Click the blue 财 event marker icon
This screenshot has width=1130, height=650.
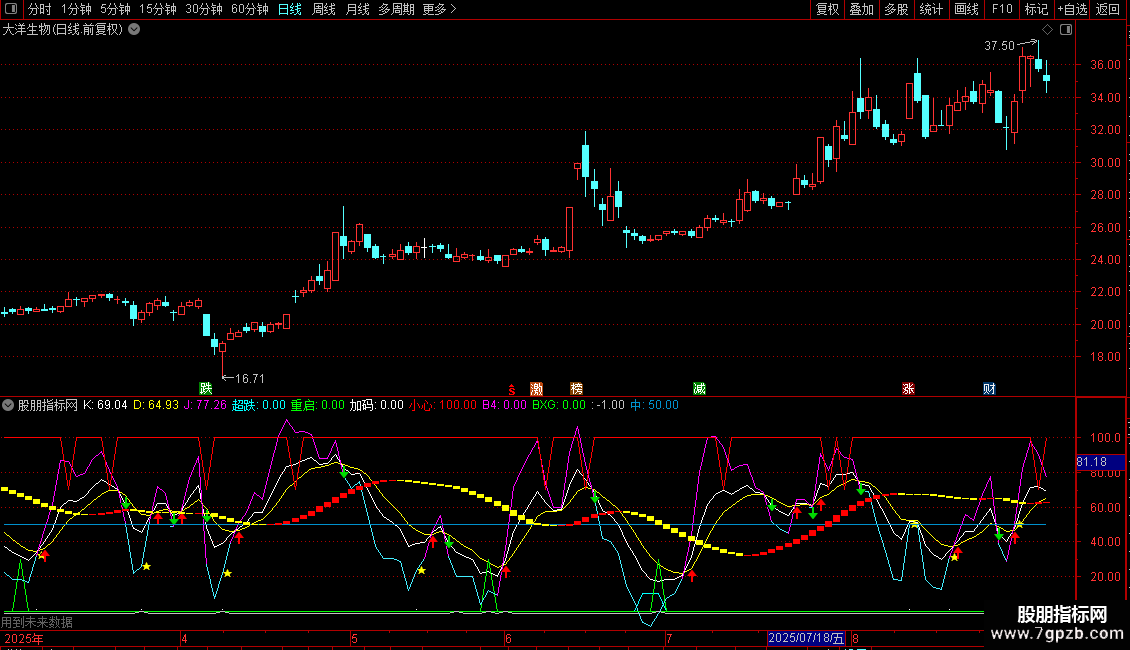[989, 388]
